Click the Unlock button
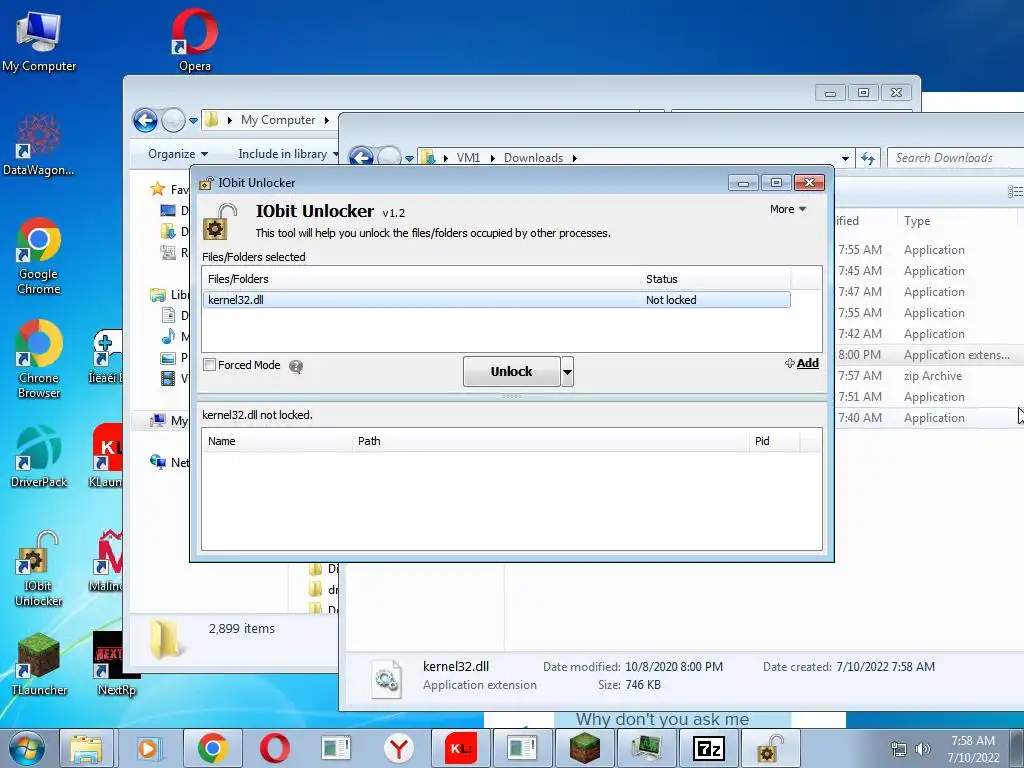The image size is (1024, 768). point(511,372)
